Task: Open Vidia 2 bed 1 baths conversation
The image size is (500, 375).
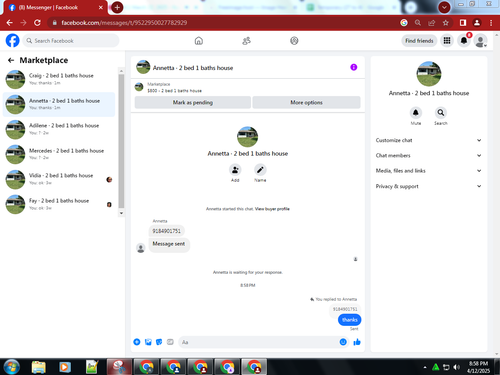Action: tap(59, 179)
